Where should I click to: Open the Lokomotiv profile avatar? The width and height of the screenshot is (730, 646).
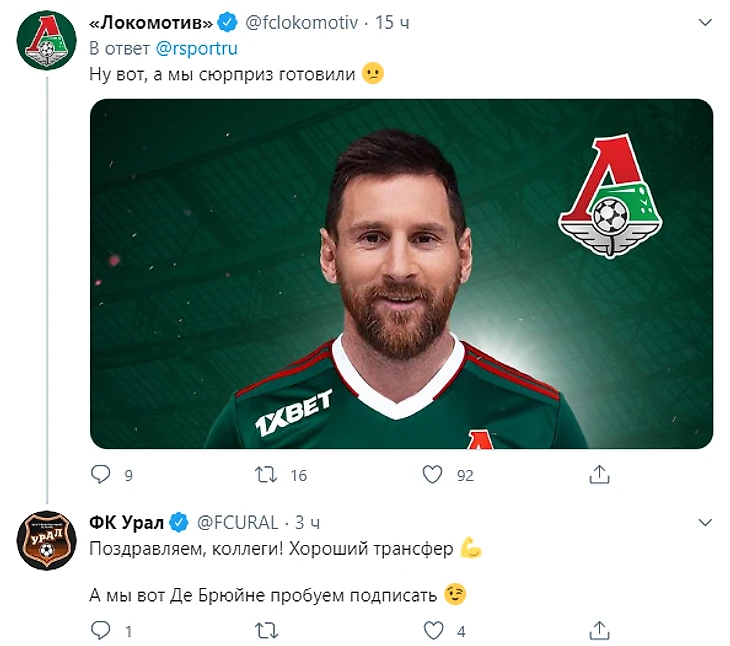(x=44, y=44)
